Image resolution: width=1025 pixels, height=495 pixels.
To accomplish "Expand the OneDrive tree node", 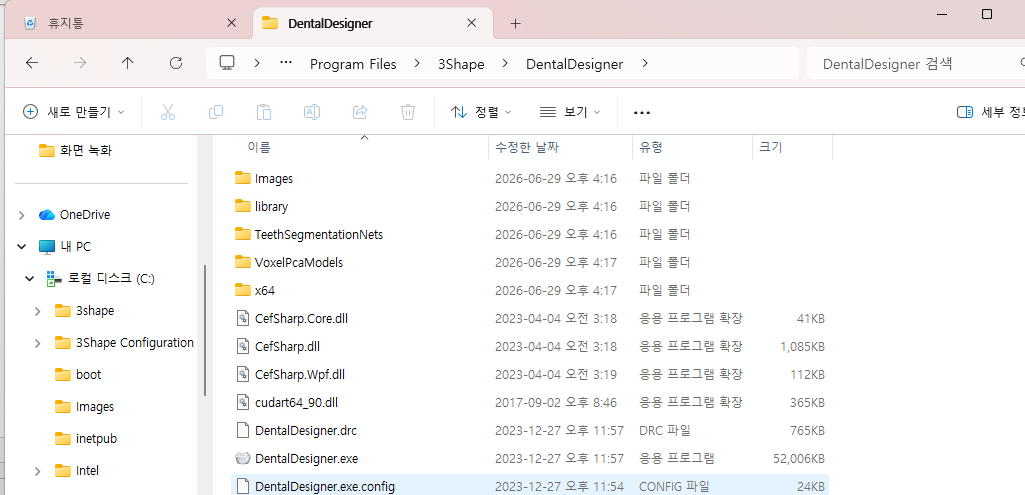I will click(x=22, y=214).
